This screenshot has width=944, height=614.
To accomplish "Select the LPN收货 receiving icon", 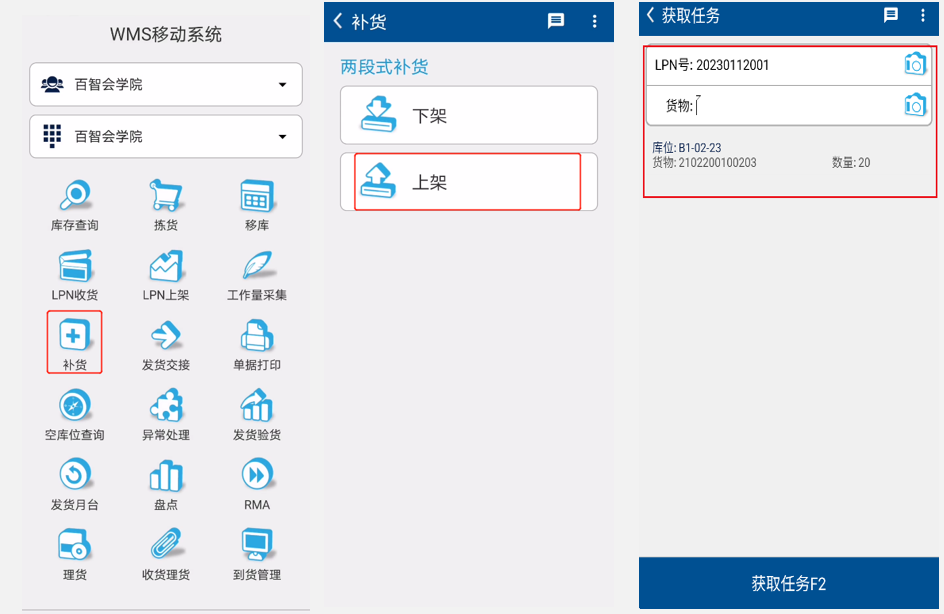I will tap(75, 266).
